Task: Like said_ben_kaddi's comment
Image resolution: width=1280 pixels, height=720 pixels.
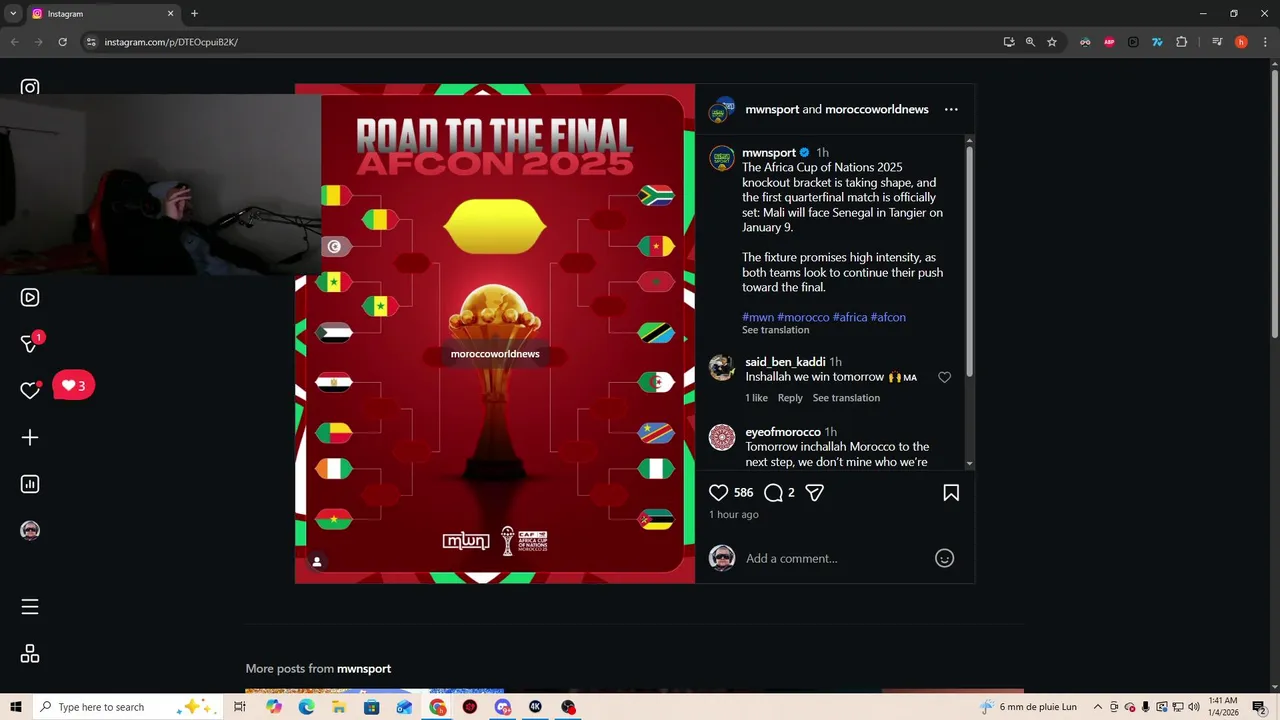Action: [944, 377]
